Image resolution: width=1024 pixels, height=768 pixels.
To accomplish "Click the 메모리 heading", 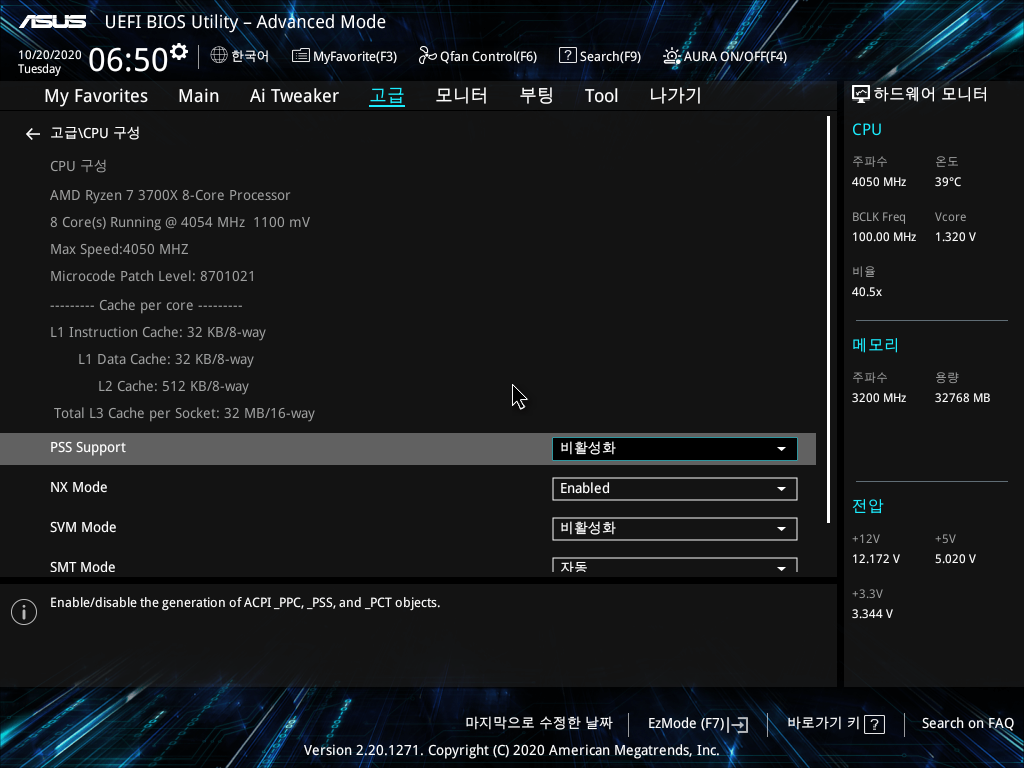I will (875, 345).
